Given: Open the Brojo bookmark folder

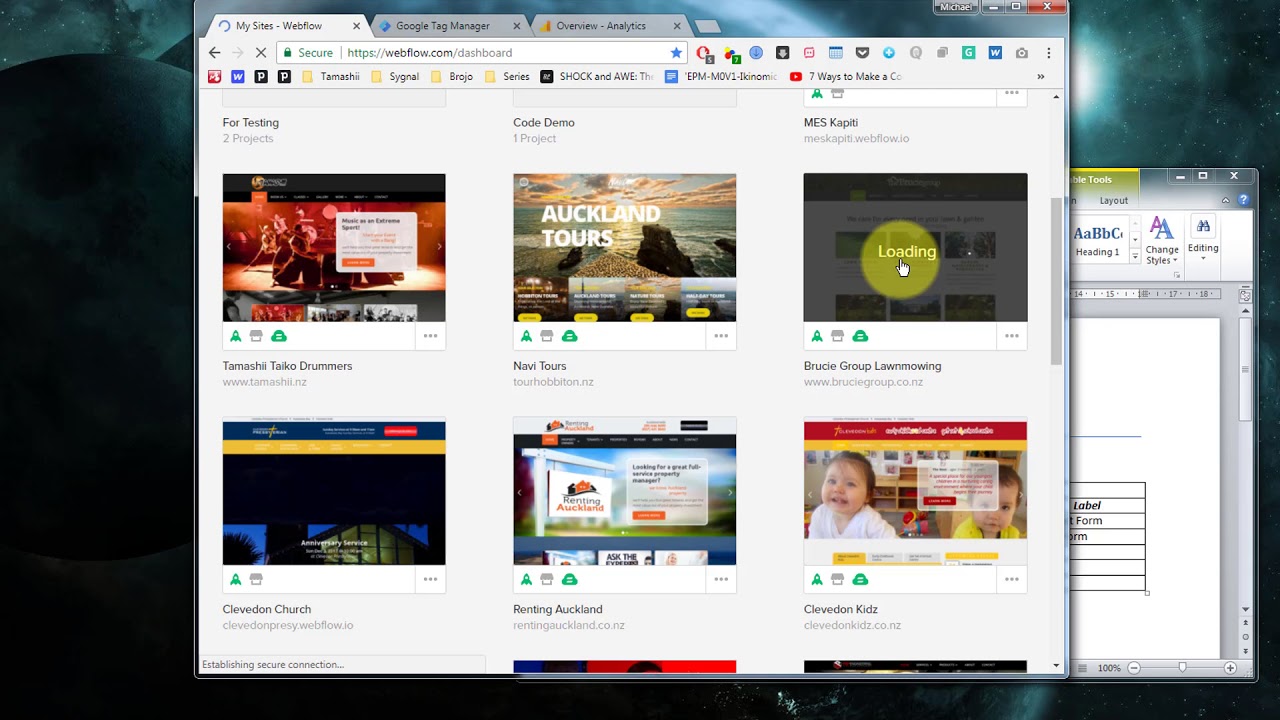Looking at the screenshot, I should (x=452, y=76).
